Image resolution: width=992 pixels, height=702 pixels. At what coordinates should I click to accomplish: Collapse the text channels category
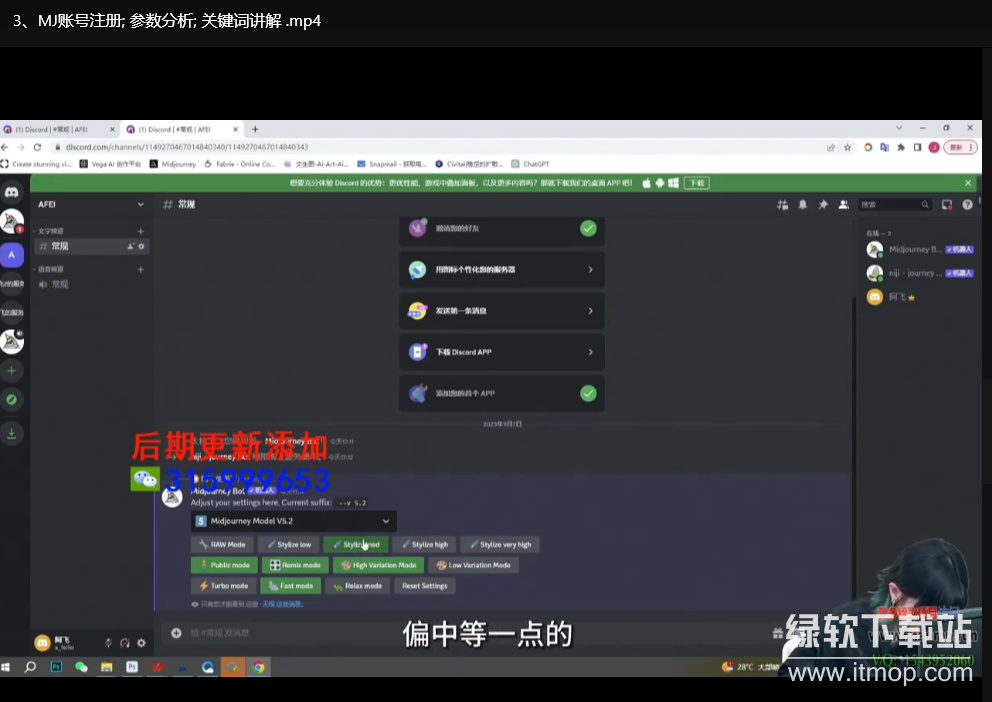tap(49, 231)
